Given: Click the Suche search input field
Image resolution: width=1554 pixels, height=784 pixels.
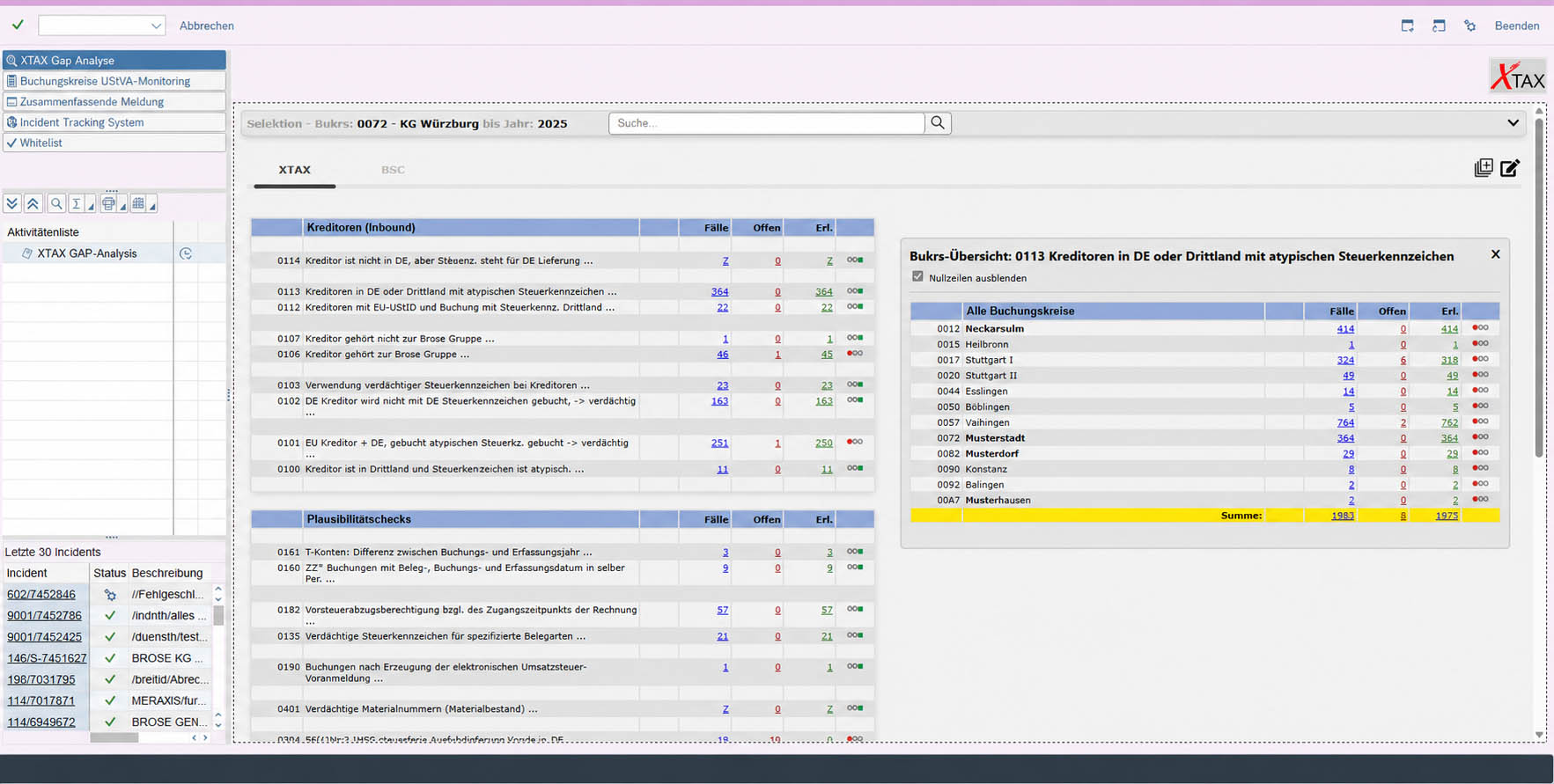Looking at the screenshot, I should pos(766,123).
